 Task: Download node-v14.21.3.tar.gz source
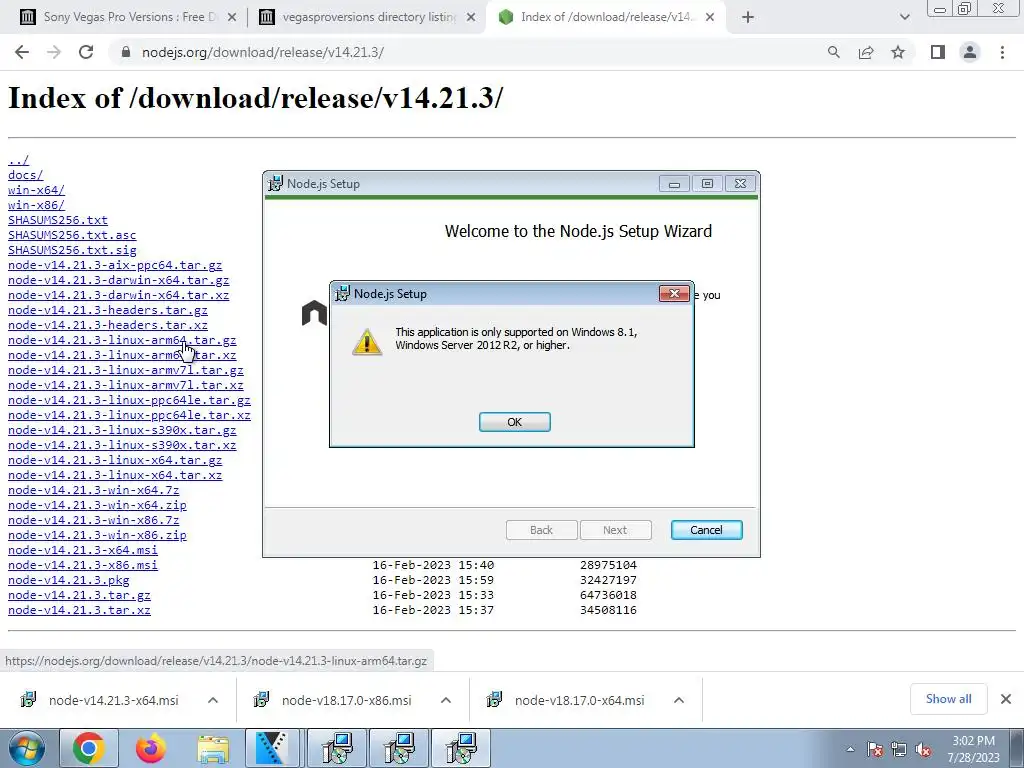(79, 596)
